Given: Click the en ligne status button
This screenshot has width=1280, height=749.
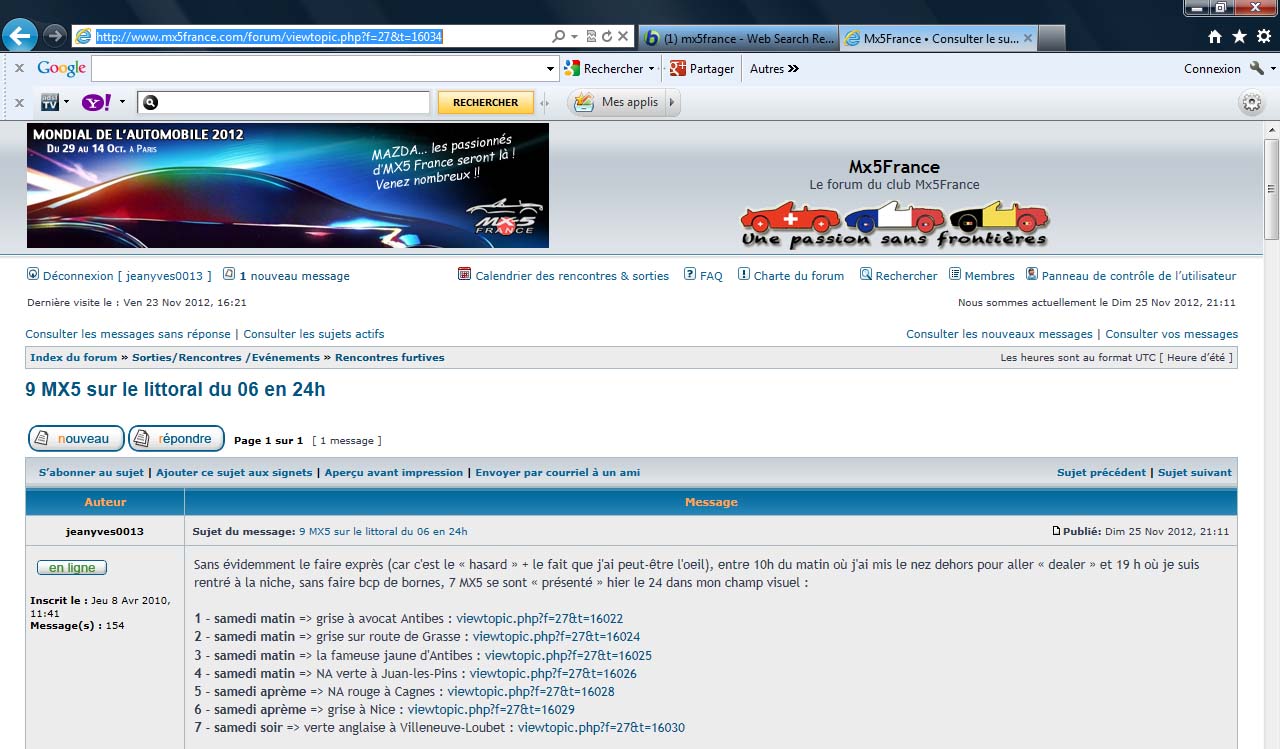Looking at the screenshot, I should coord(72,567).
